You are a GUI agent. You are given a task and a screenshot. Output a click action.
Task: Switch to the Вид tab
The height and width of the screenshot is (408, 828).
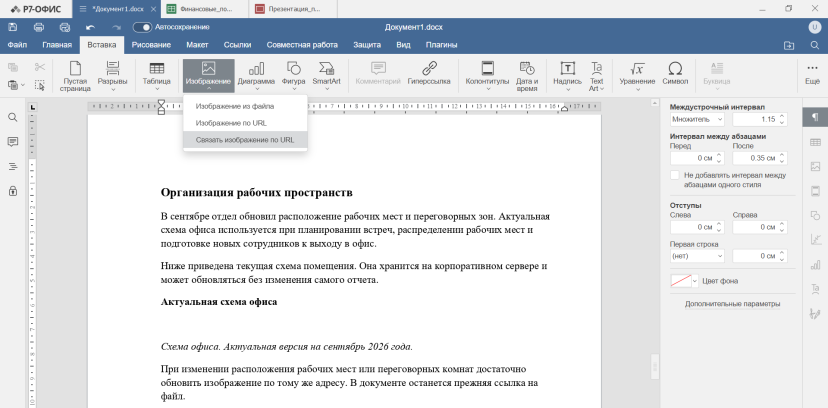pyautogui.click(x=403, y=45)
